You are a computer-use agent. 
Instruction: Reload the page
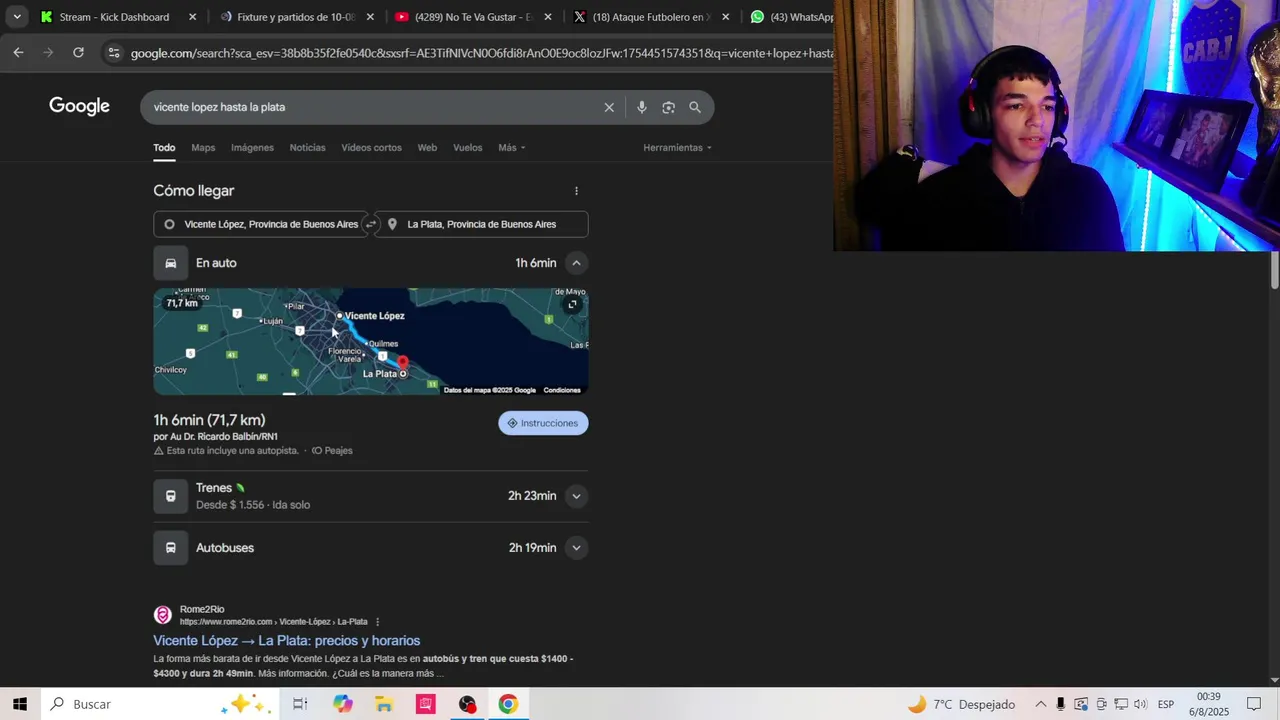coord(78,53)
